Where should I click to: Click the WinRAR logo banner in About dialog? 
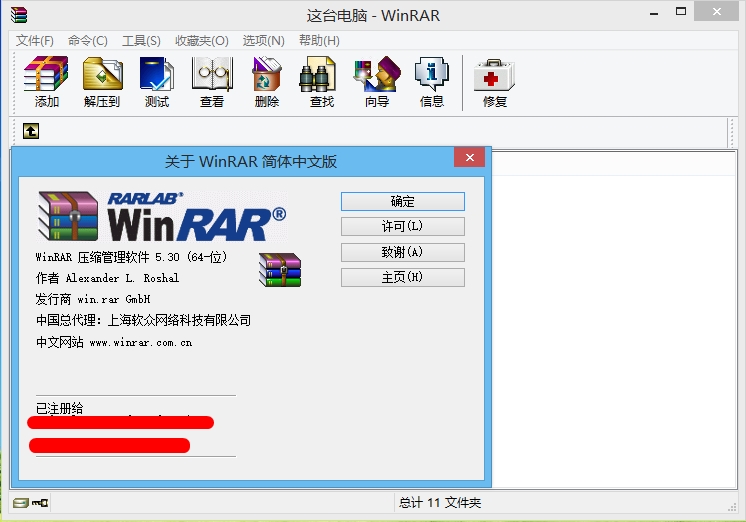pyautogui.click(x=162, y=216)
